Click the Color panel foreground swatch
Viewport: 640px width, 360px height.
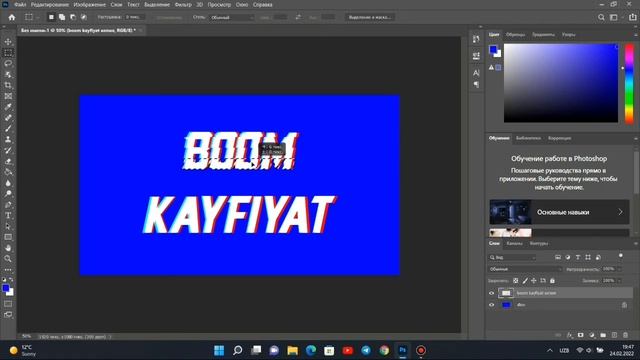[493, 49]
